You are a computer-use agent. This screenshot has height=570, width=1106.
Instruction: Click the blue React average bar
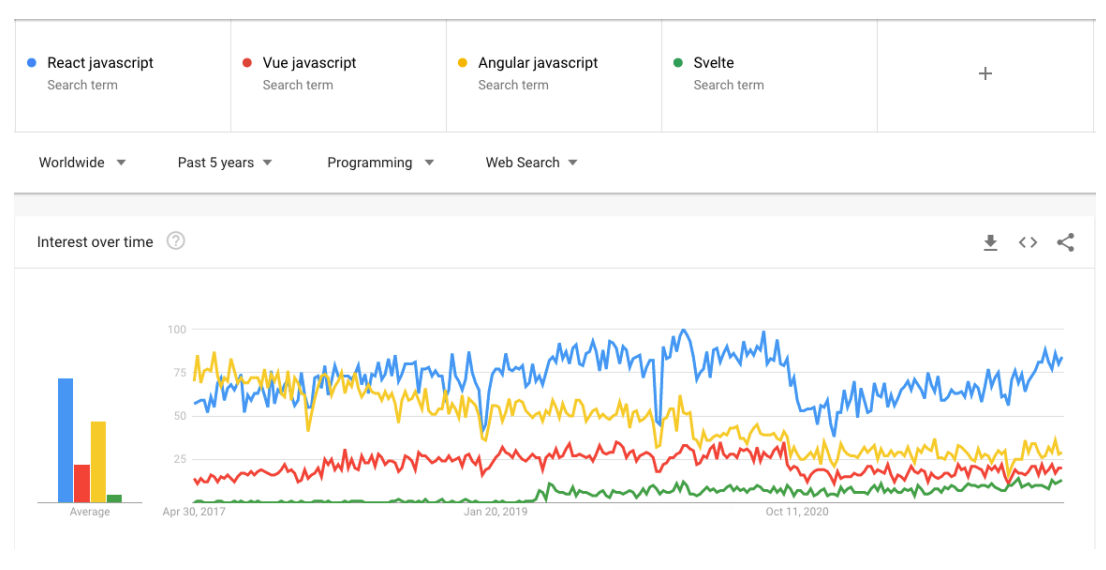pos(65,440)
